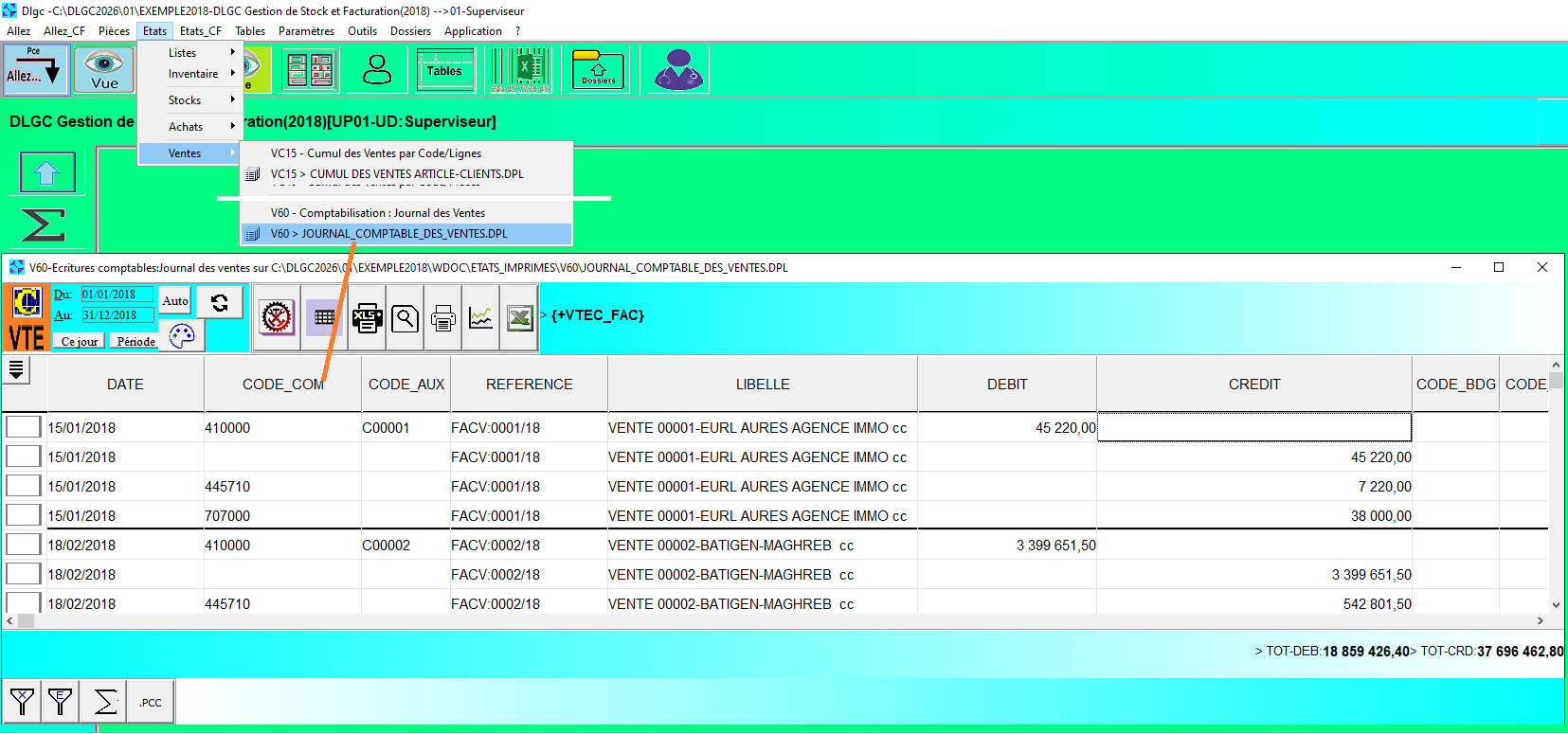
Task: Click the gear settings tool icon
Action: coord(277,318)
